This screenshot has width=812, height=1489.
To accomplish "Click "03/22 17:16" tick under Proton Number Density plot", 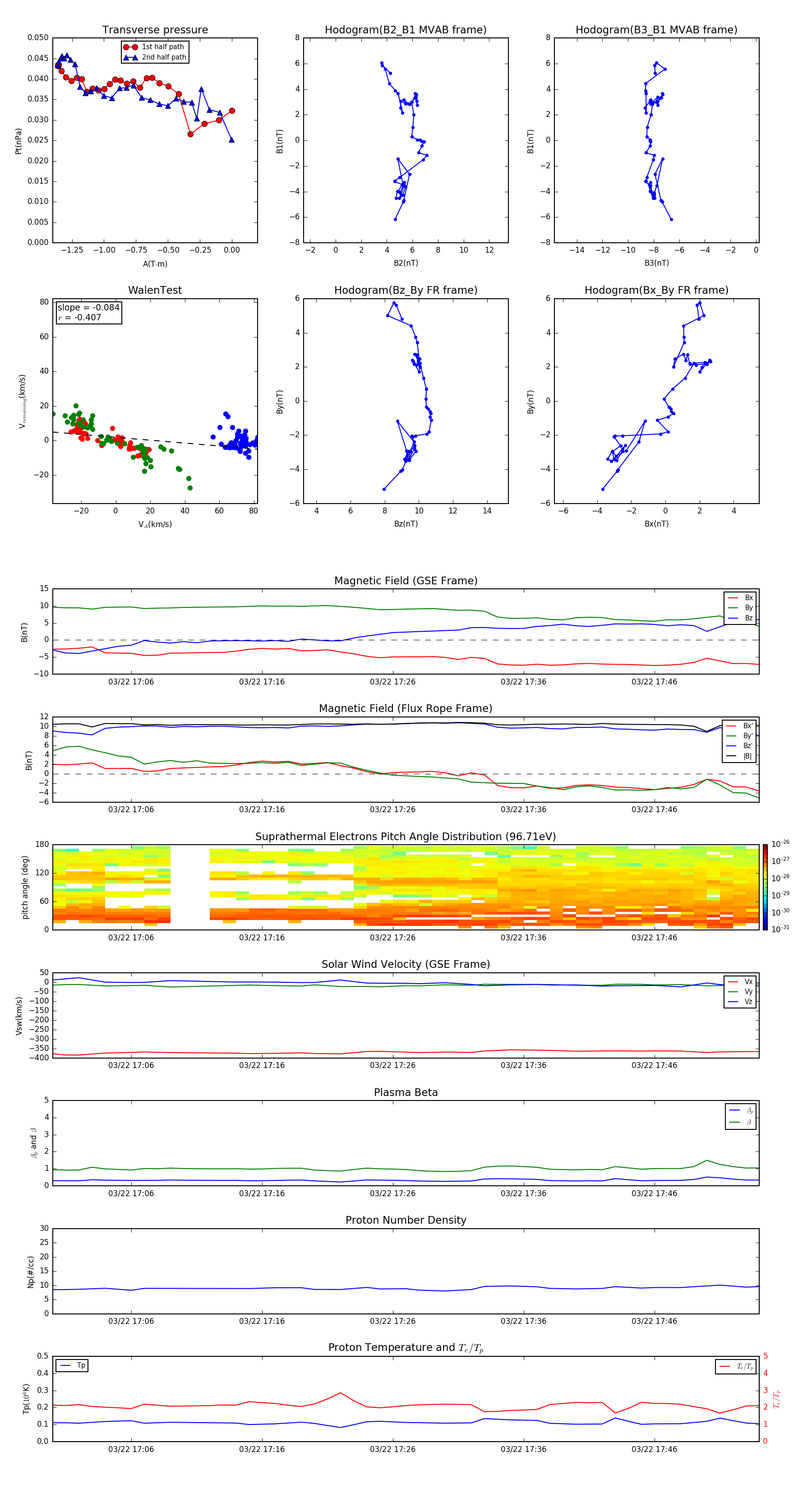I will pyautogui.click(x=262, y=1321).
